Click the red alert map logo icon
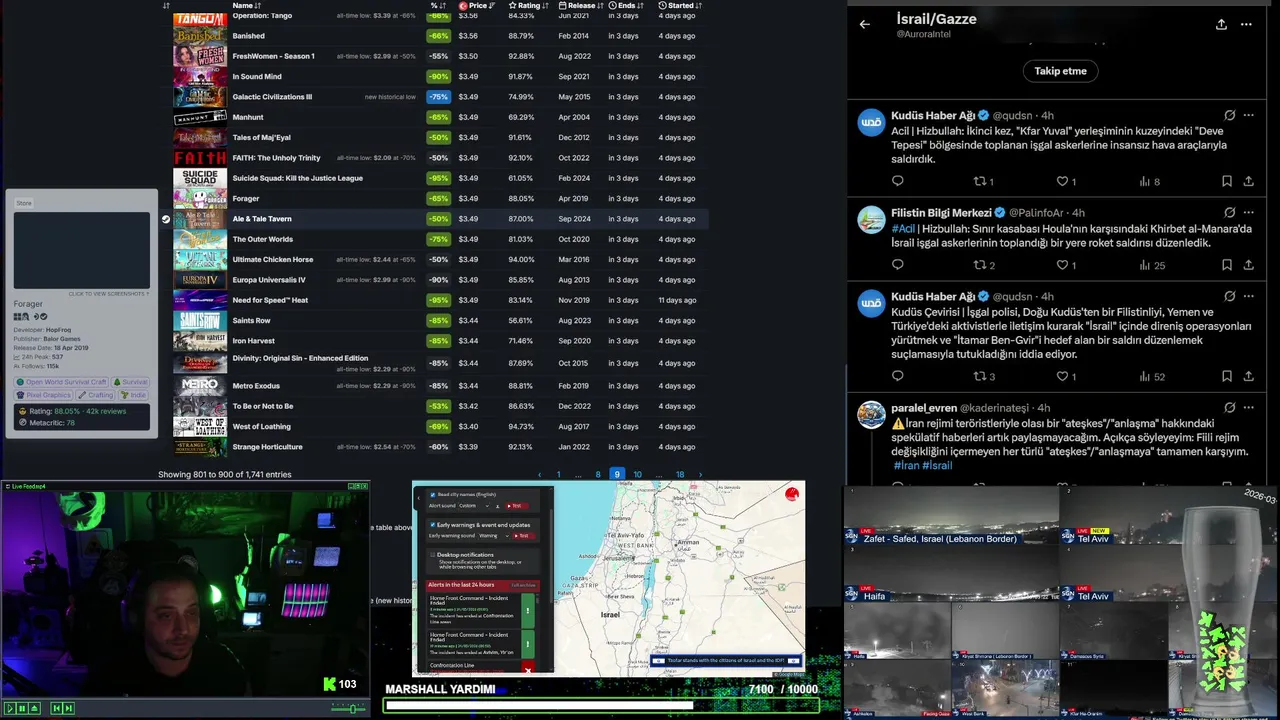1280x720 pixels. pyautogui.click(x=792, y=494)
